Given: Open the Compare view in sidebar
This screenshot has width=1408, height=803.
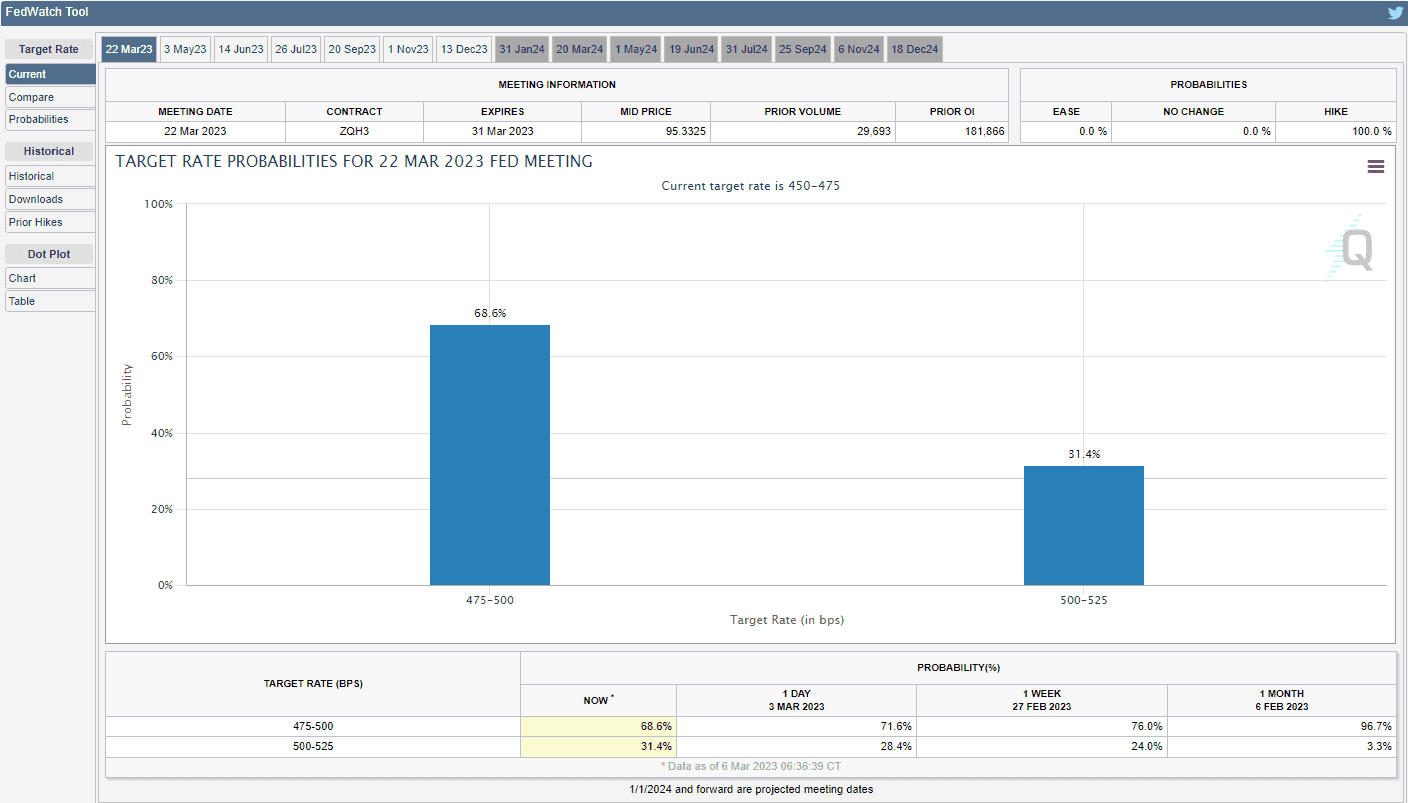Looking at the screenshot, I should coord(50,97).
